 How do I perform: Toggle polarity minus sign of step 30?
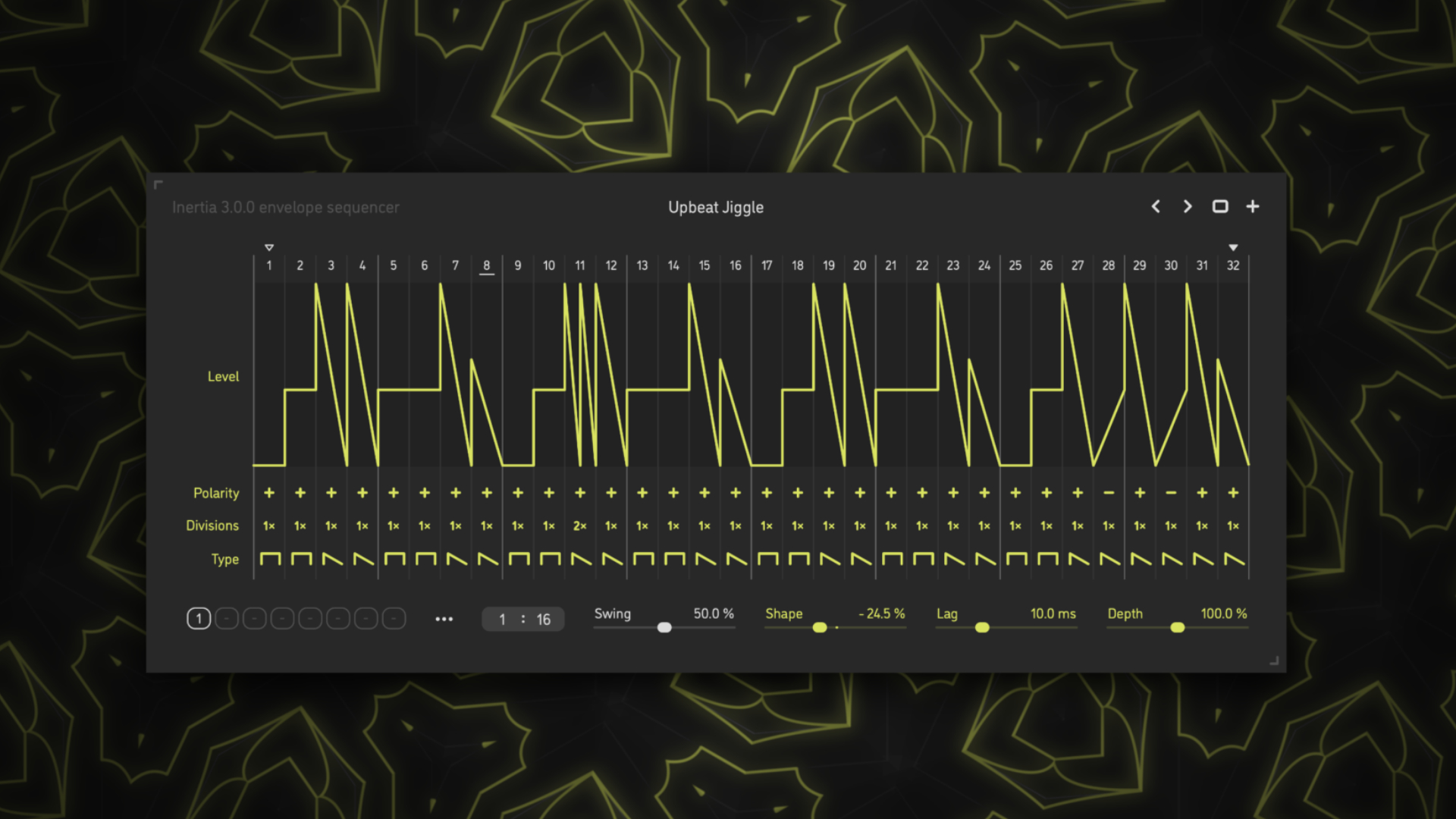click(x=1171, y=493)
